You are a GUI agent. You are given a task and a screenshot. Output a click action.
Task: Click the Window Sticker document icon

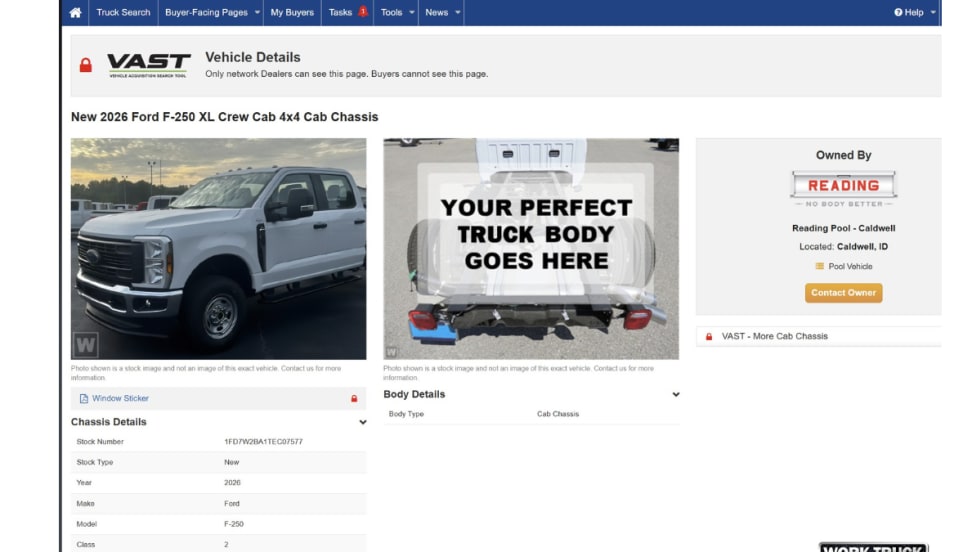tap(84, 398)
